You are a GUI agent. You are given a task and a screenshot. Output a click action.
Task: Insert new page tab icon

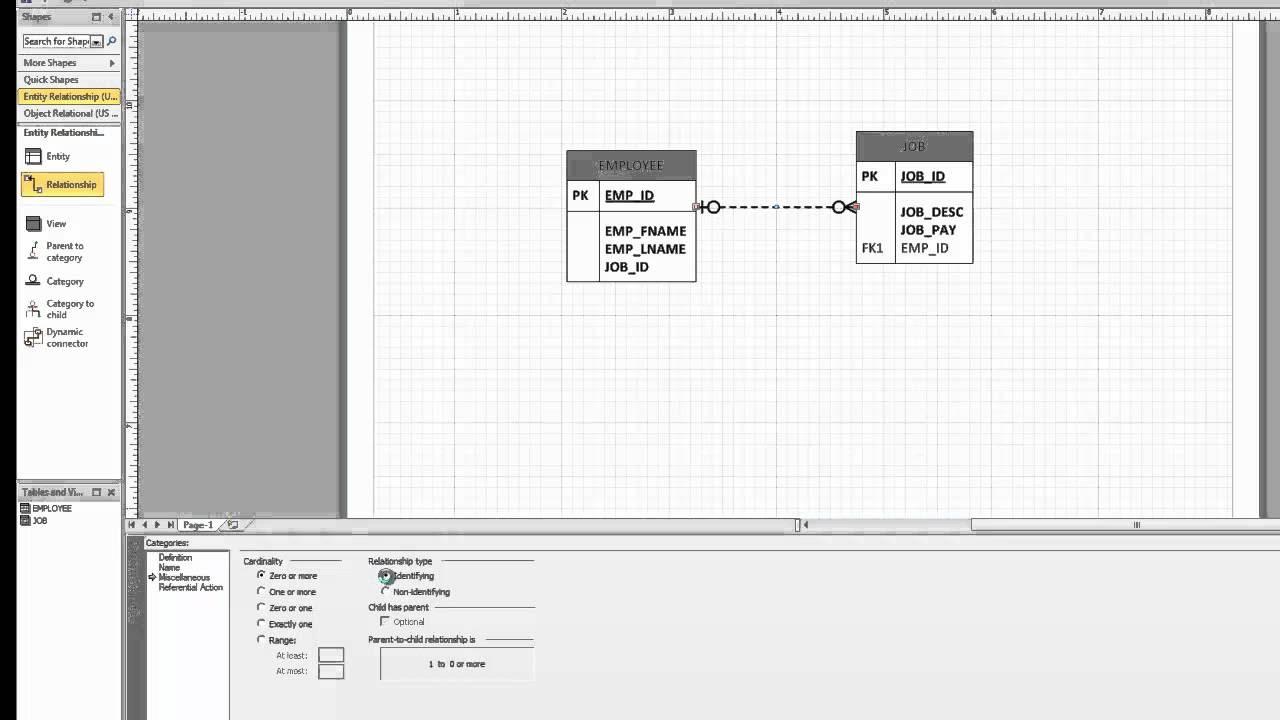(233, 524)
